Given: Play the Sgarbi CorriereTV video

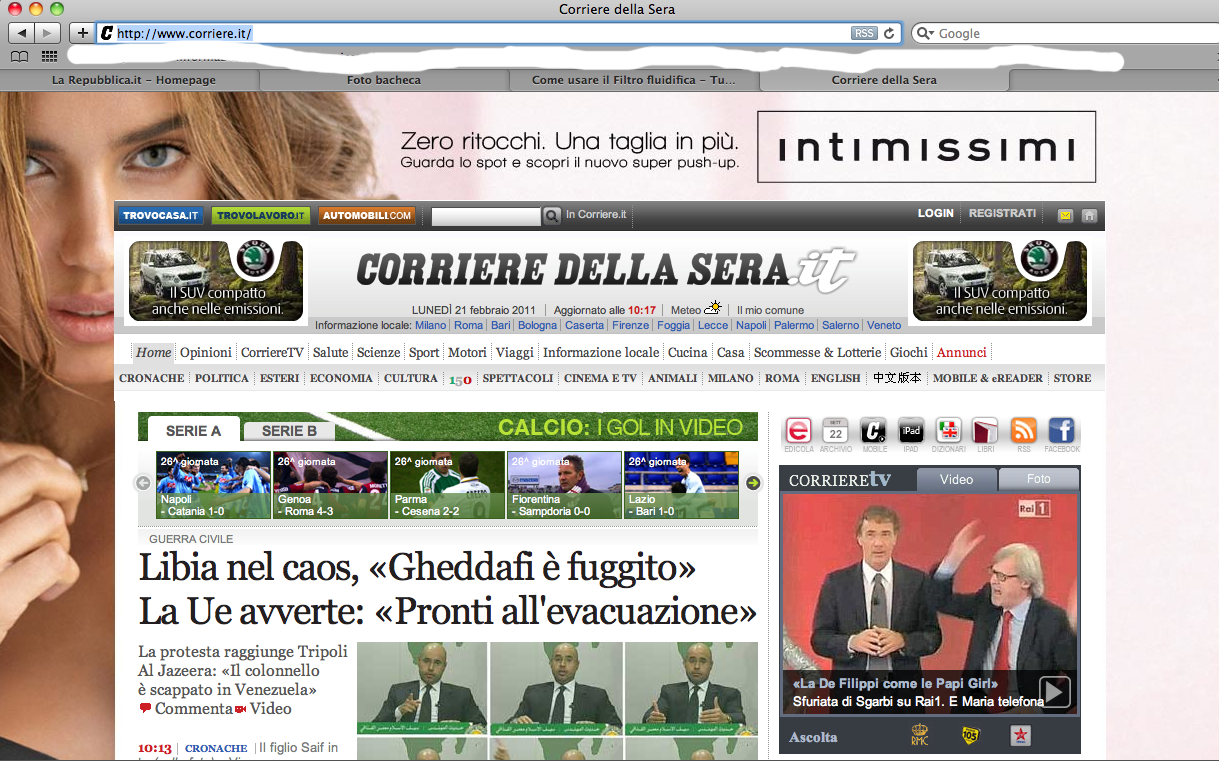Looking at the screenshot, I should click(1055, 692).
